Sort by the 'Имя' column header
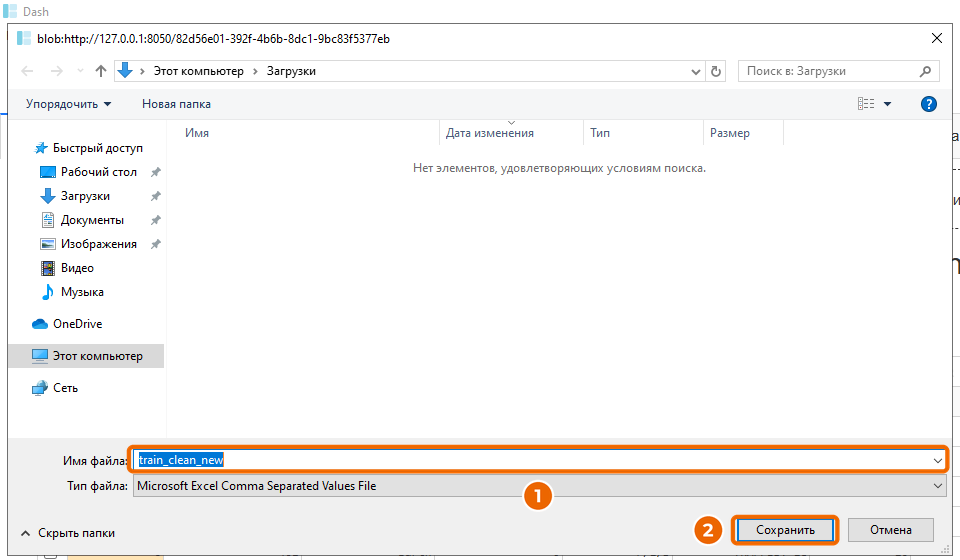This screenshot has width=960, height=560. click(197, 133)
